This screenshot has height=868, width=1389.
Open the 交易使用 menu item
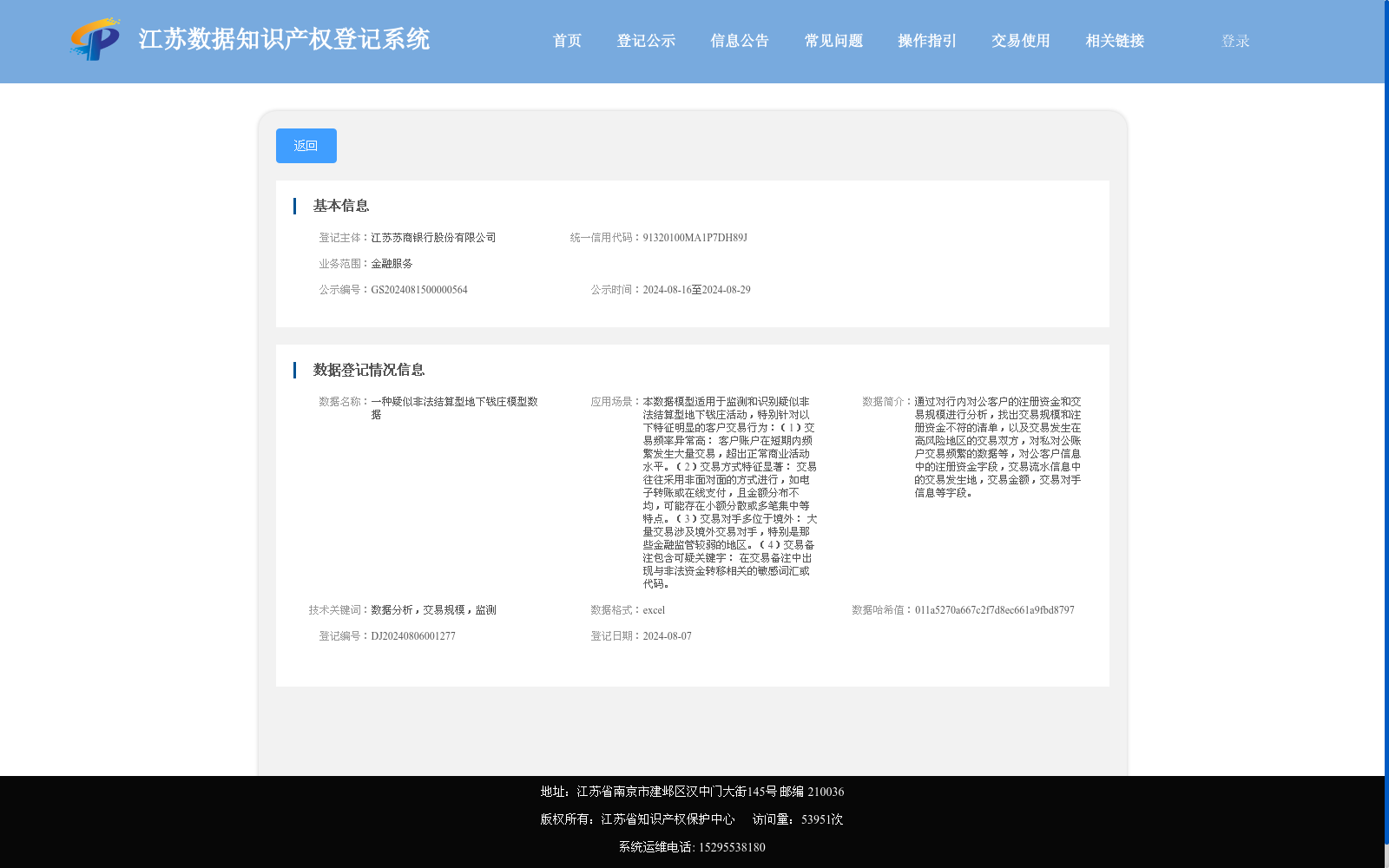point(1021,41)
